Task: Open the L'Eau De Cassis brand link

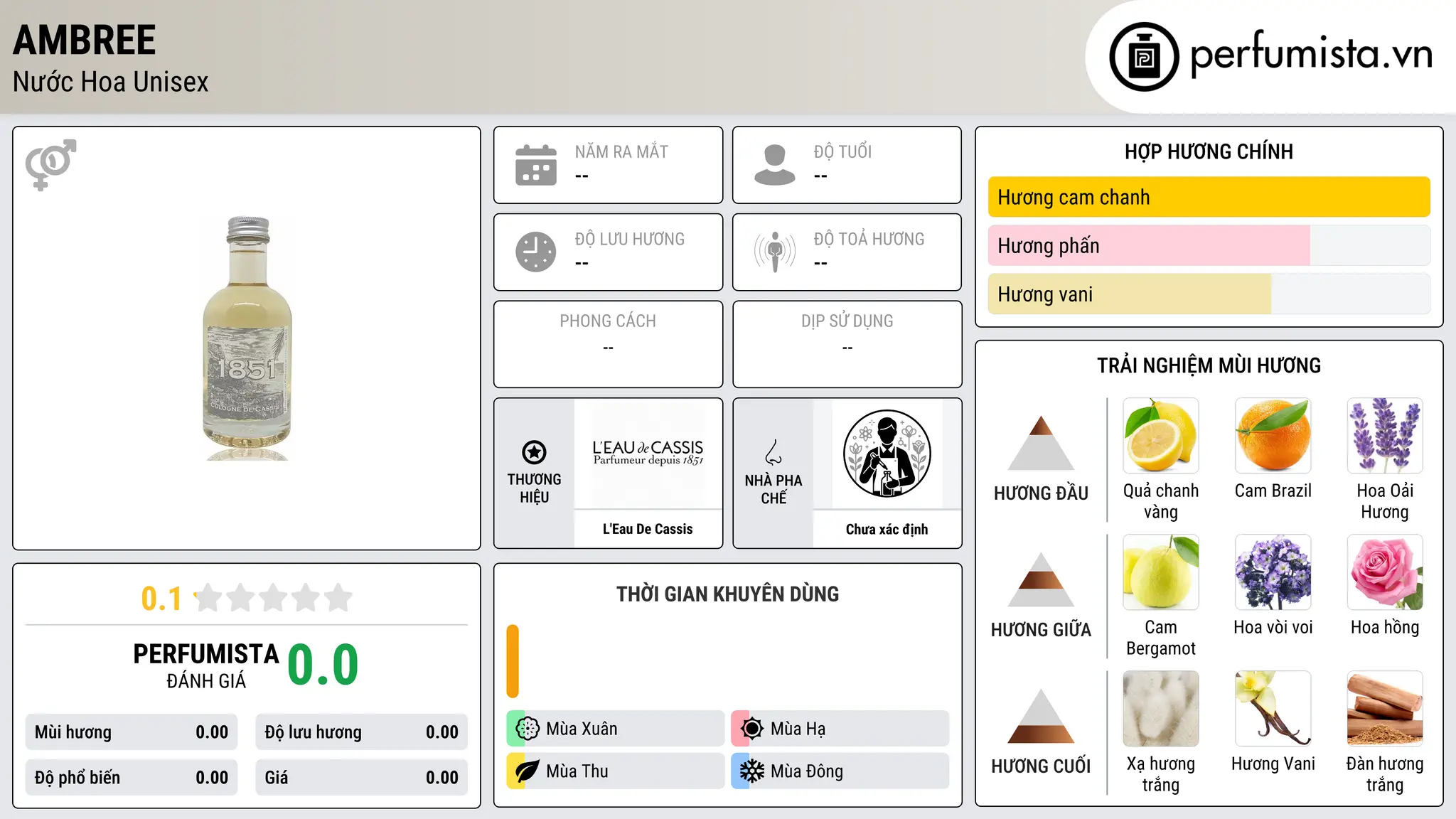Action: point(648,529)
